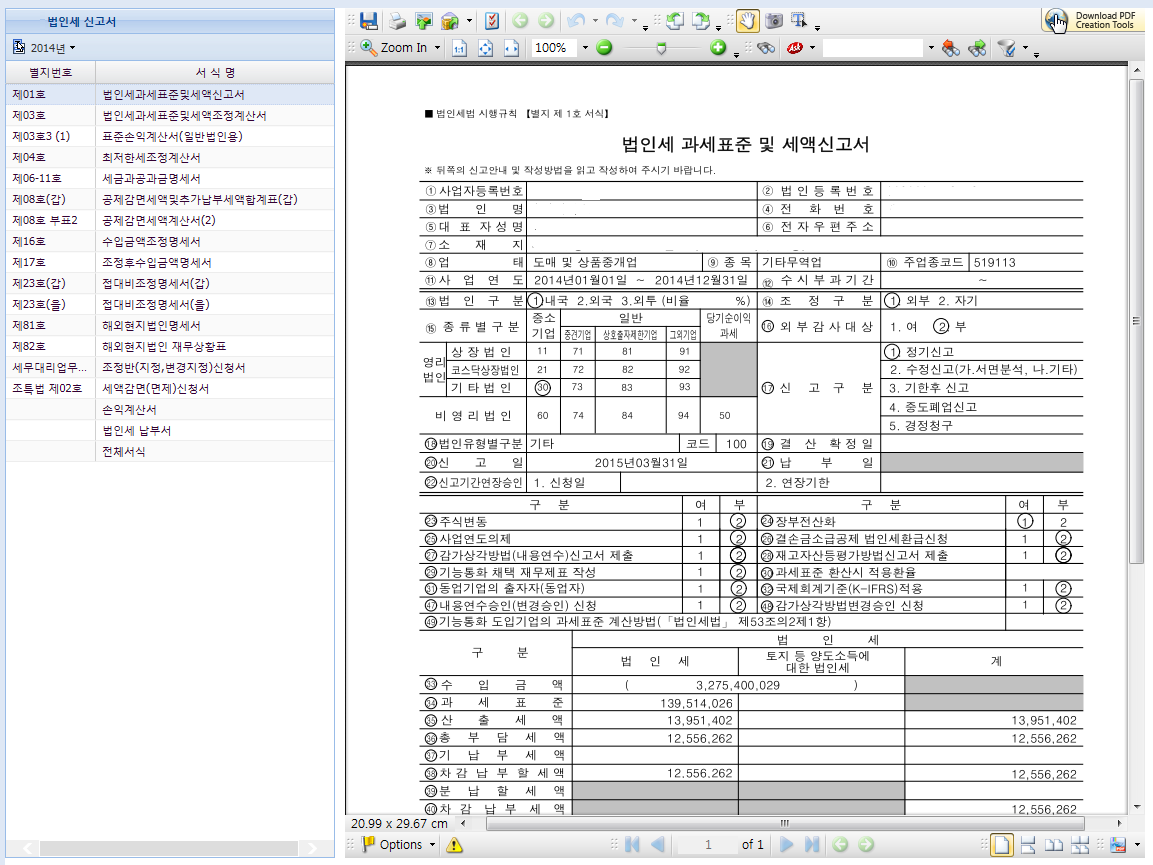
Task: Click the Print icon in toolbar
Action: click(397, 20)
